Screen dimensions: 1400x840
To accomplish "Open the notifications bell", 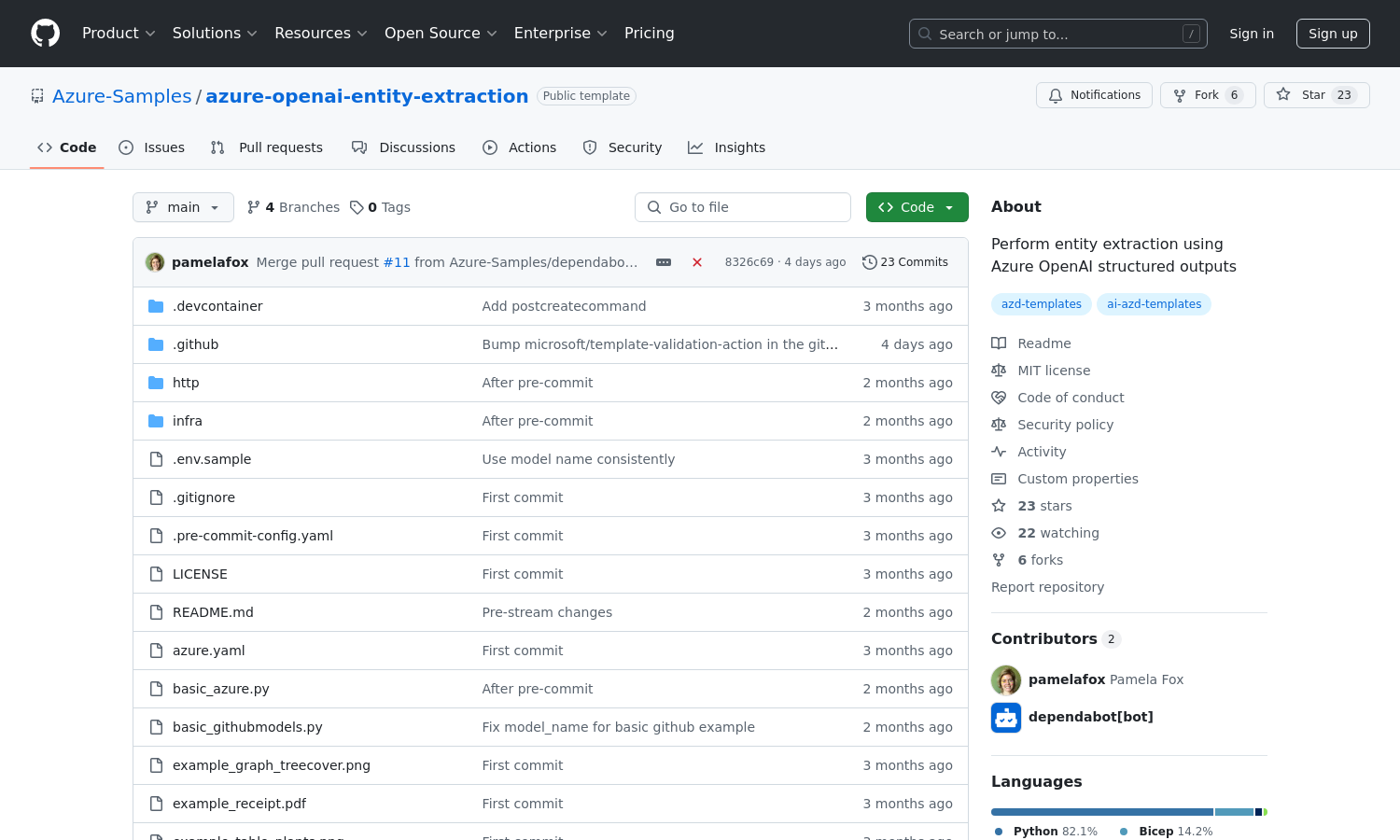I will (x=1056, y=94).
